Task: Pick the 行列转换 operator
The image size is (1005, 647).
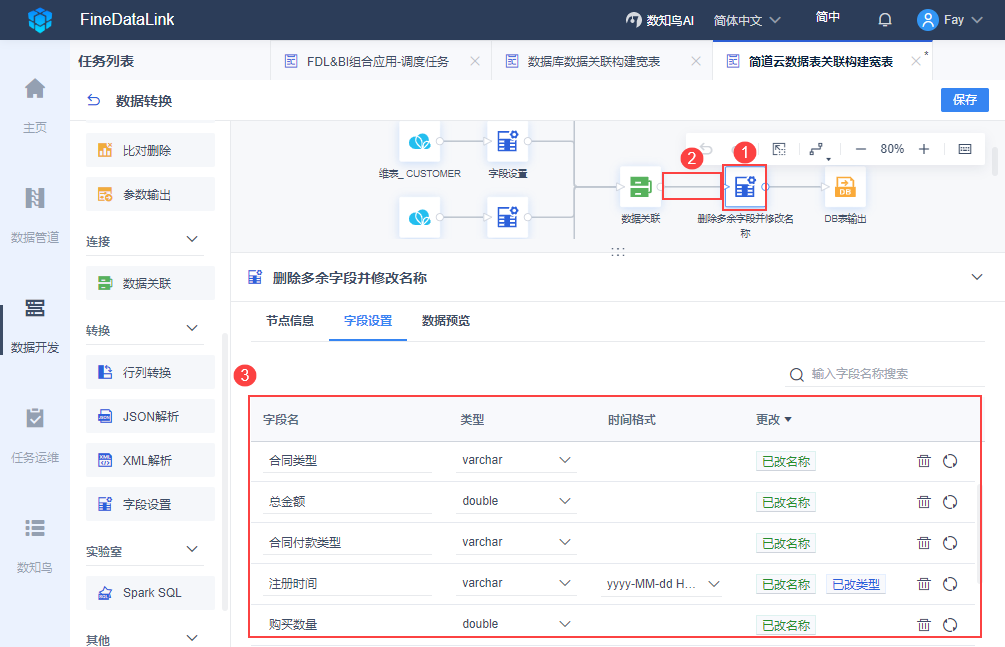Action: coord(151,372)
